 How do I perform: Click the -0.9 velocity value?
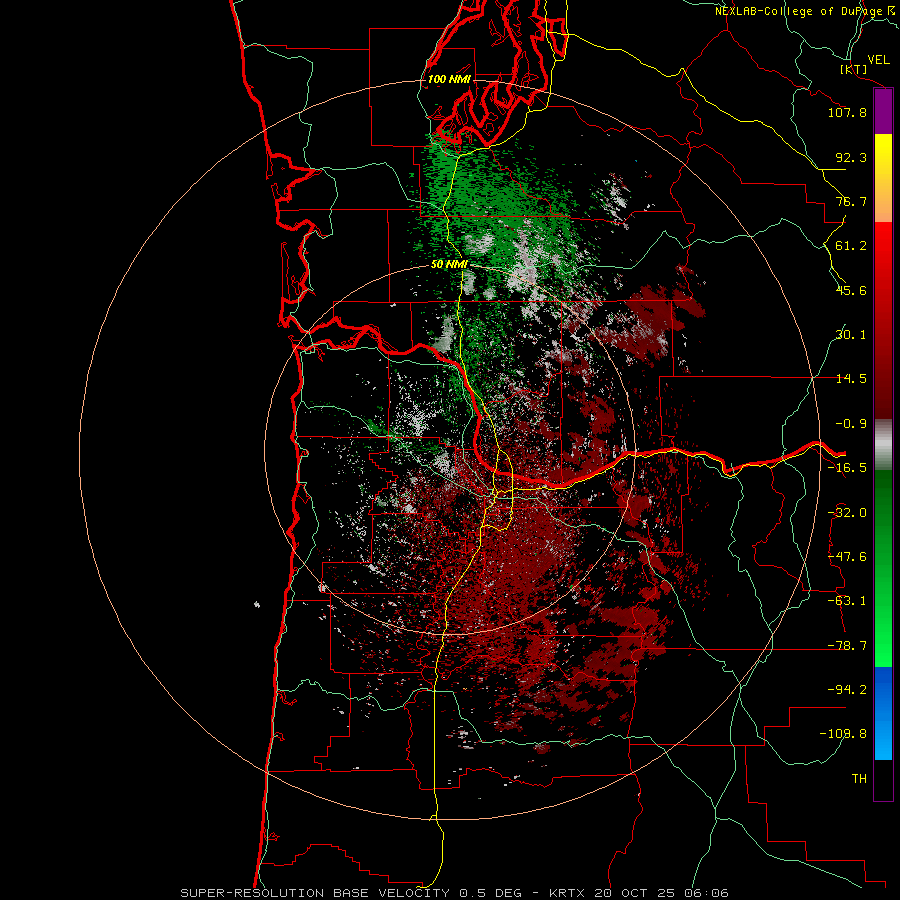coord(851,424)
